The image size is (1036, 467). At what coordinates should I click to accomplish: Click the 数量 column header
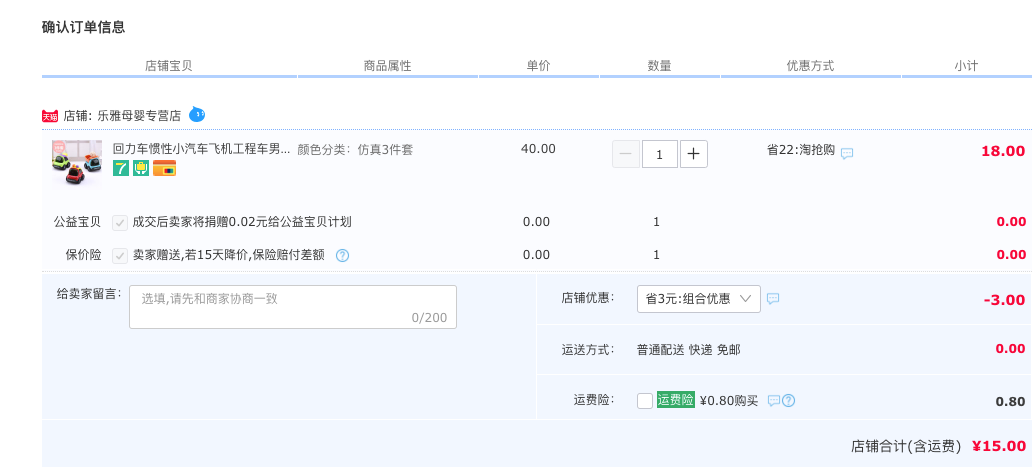click(659, 66)
